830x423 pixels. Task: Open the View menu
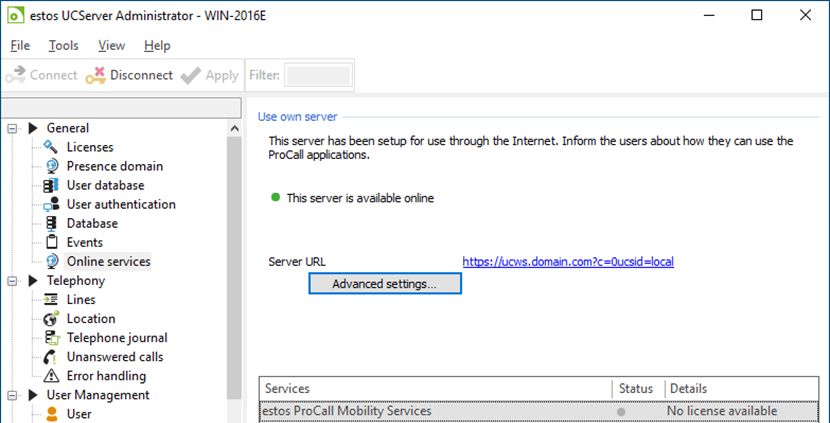tap(111, 45)
